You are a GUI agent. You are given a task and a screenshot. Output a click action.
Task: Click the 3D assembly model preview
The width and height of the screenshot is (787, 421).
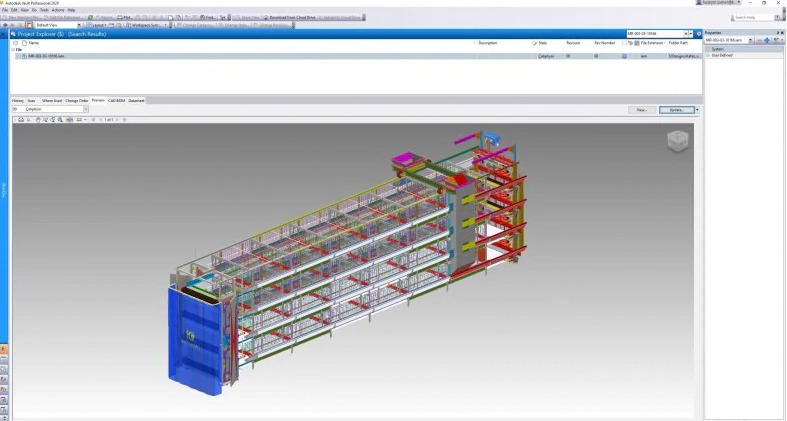(346, 261)
